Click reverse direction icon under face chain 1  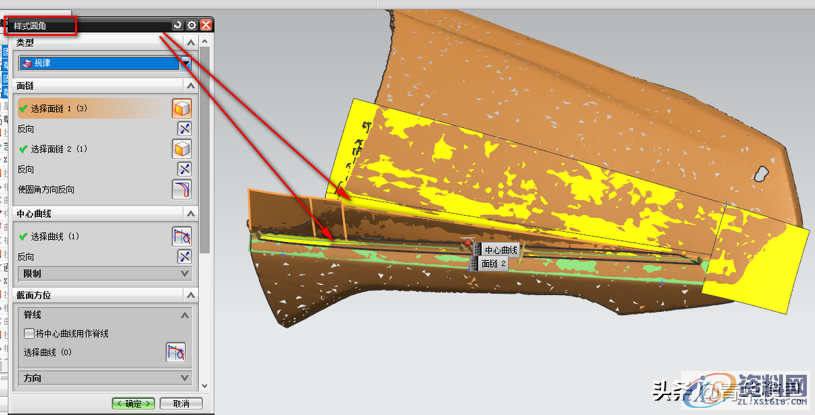[183, 129]
